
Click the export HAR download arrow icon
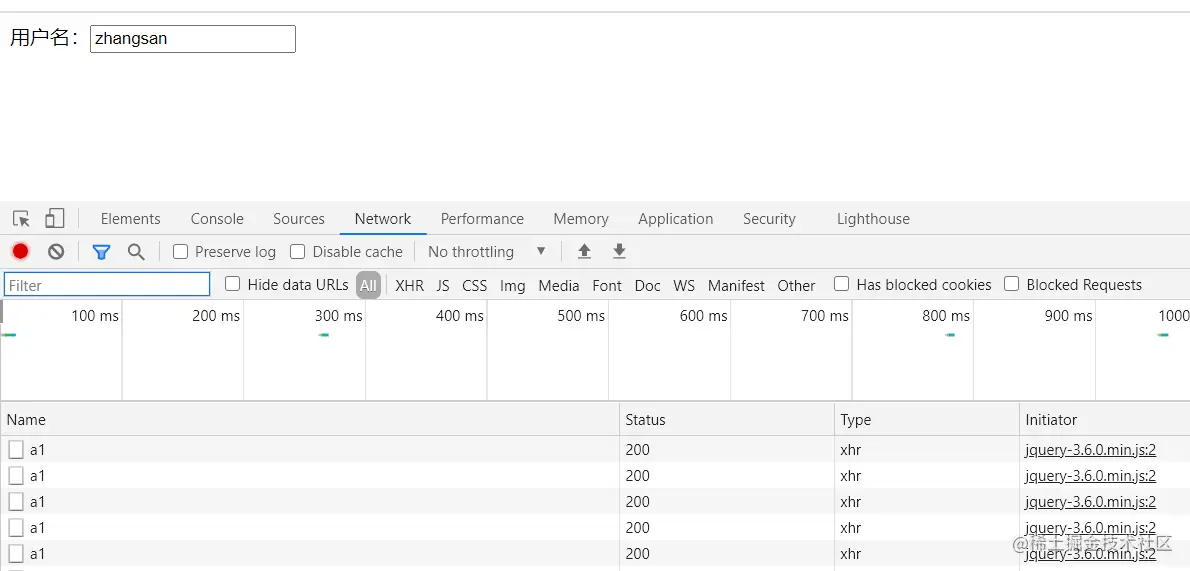(619, 251)
